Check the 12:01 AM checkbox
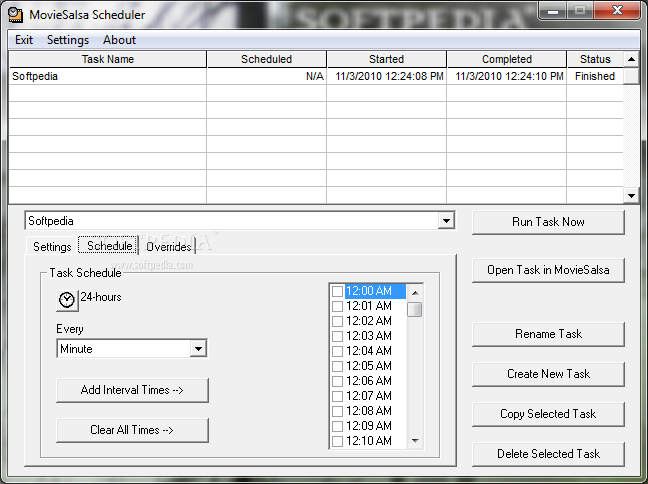Viewport: 648px width, 484px height. 337,306
